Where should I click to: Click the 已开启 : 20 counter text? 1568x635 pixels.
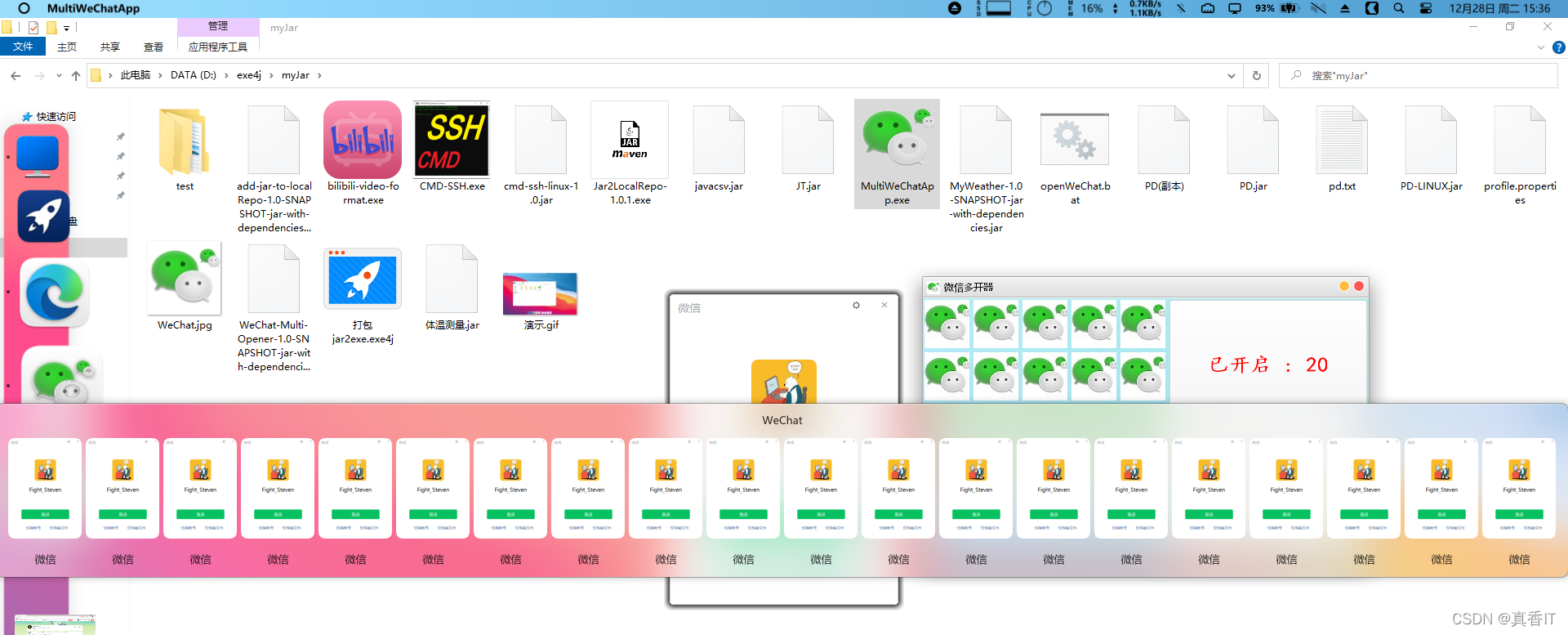click(1269, 364)
